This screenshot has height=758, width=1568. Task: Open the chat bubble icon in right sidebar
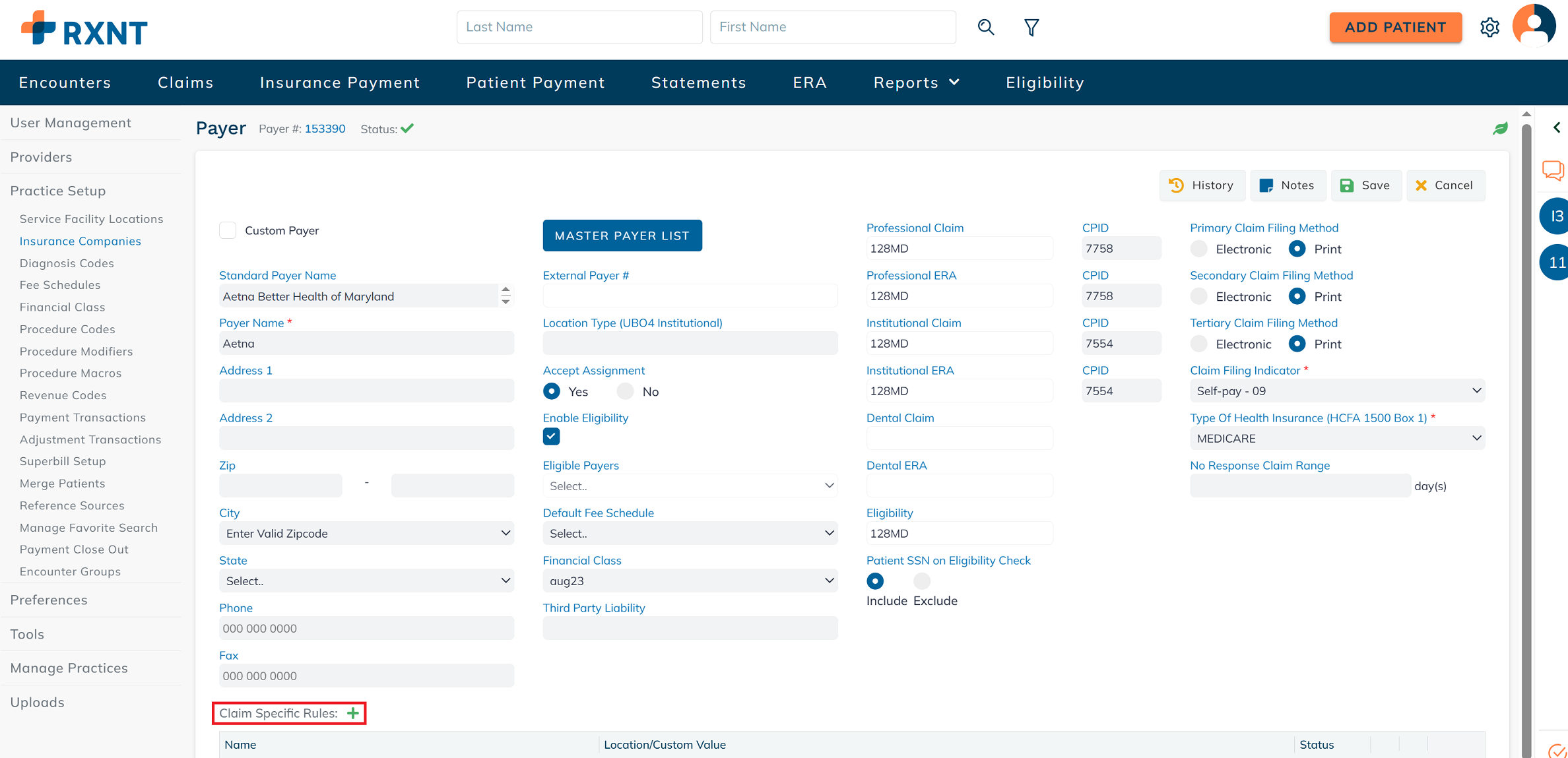pyautogui.click(x=1553, y=170)
